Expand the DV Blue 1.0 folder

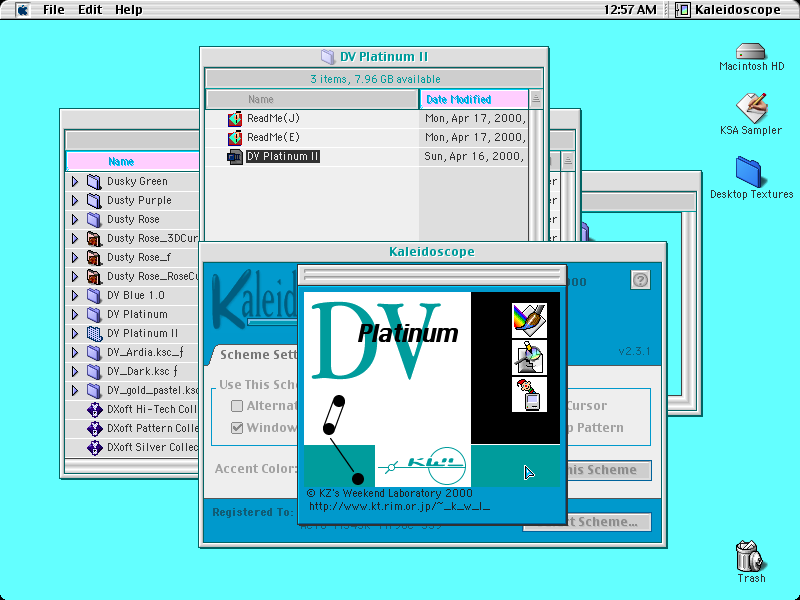75,295
